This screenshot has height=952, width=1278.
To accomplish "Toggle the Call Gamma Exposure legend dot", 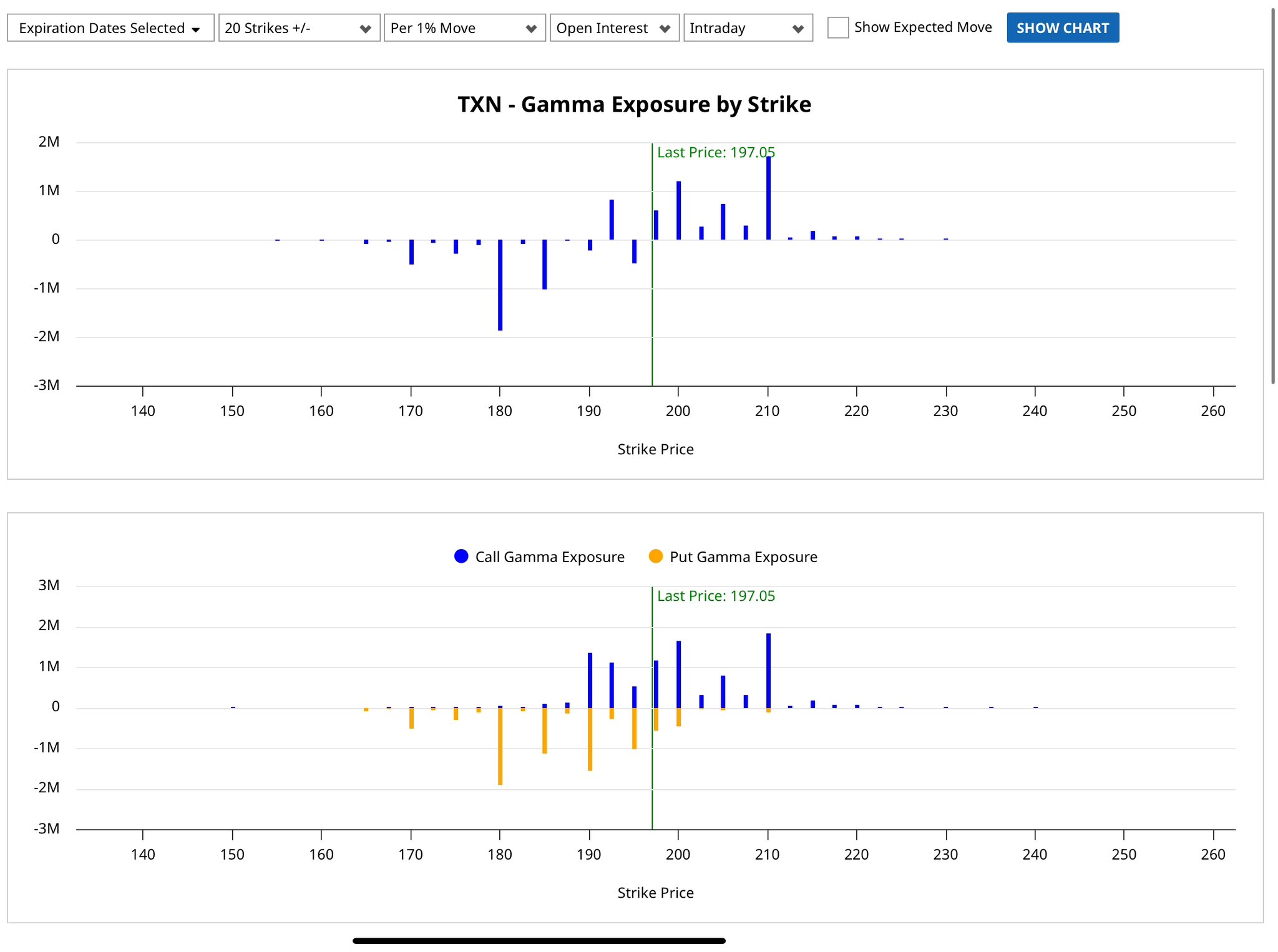I will [461, 556].
